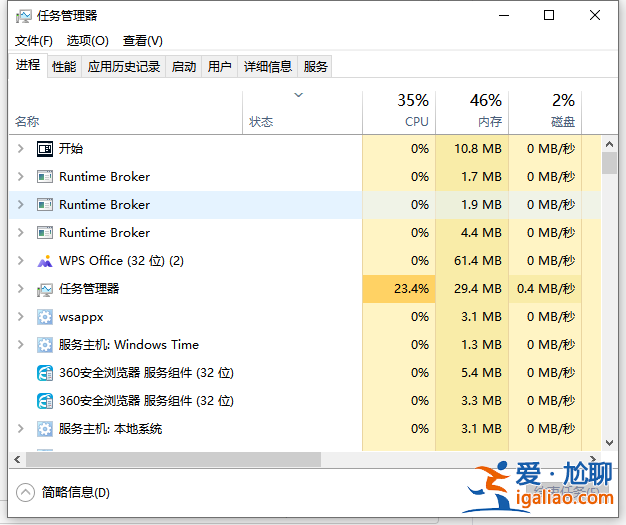Sort by the 35% CPU column header

(x=399, y=113)
